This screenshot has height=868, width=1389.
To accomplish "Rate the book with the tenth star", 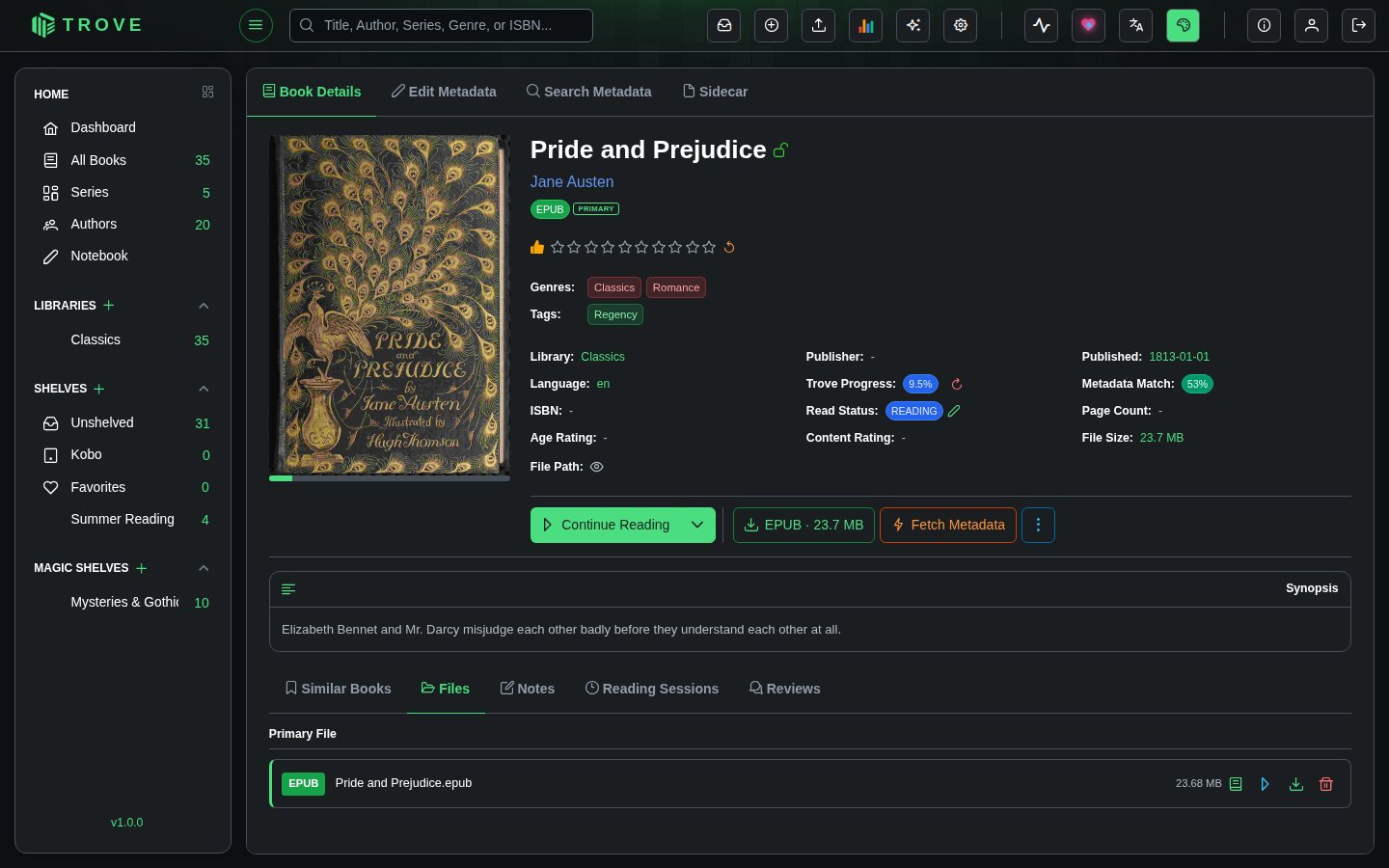I will pyautogui.click(x=709, y=247).
